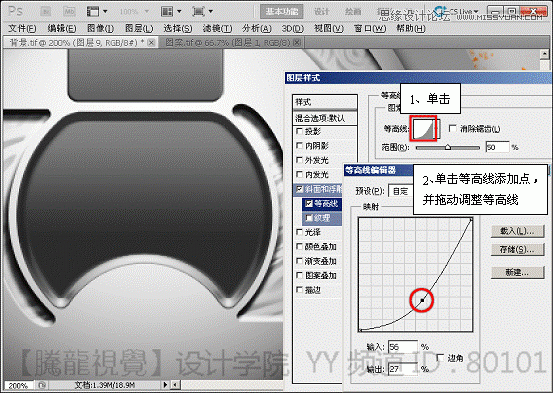Enable the 颜色叠加 checkbox
Viewport: 553px width, 393px height.
(299, 246)
